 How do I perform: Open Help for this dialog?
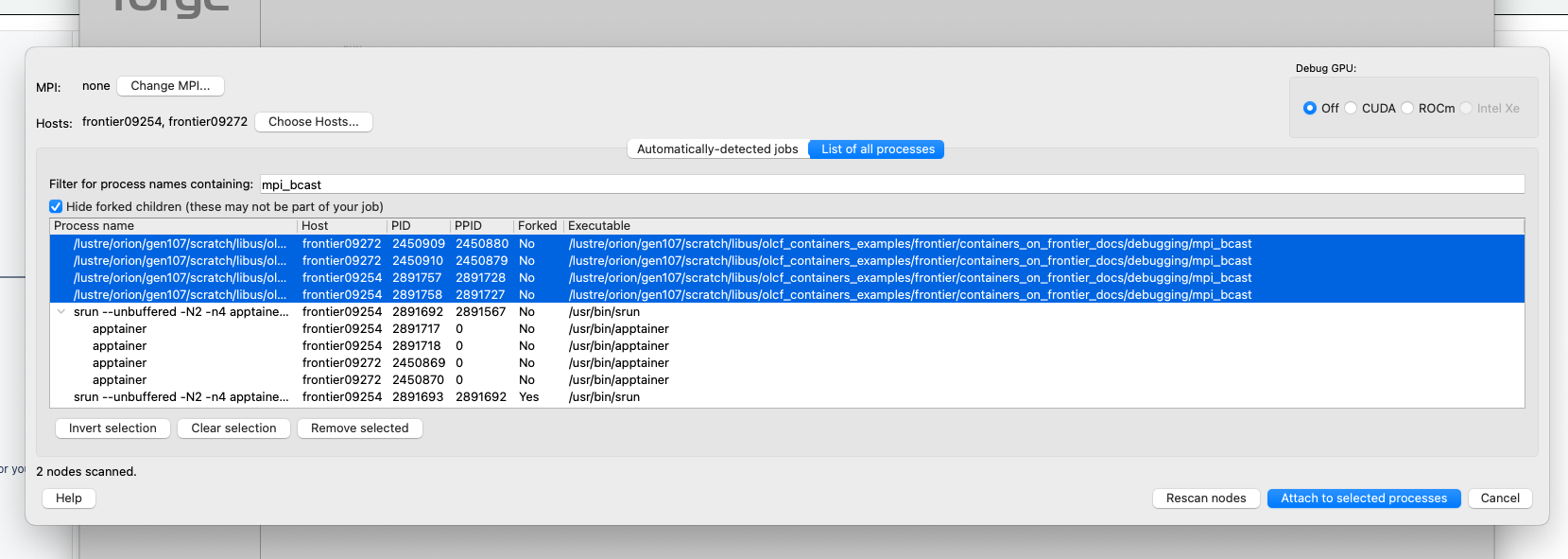[x=69, y=498]
